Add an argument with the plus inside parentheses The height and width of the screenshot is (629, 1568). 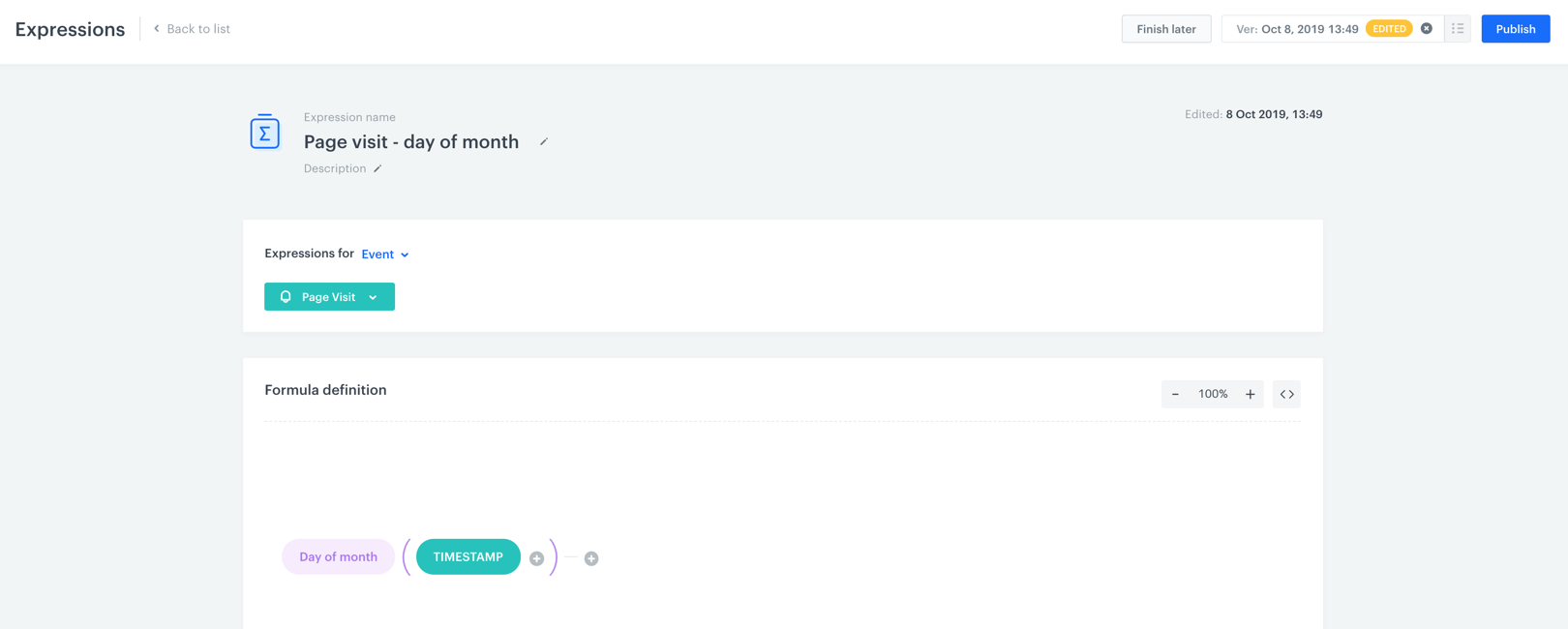[x=536, y=558]
